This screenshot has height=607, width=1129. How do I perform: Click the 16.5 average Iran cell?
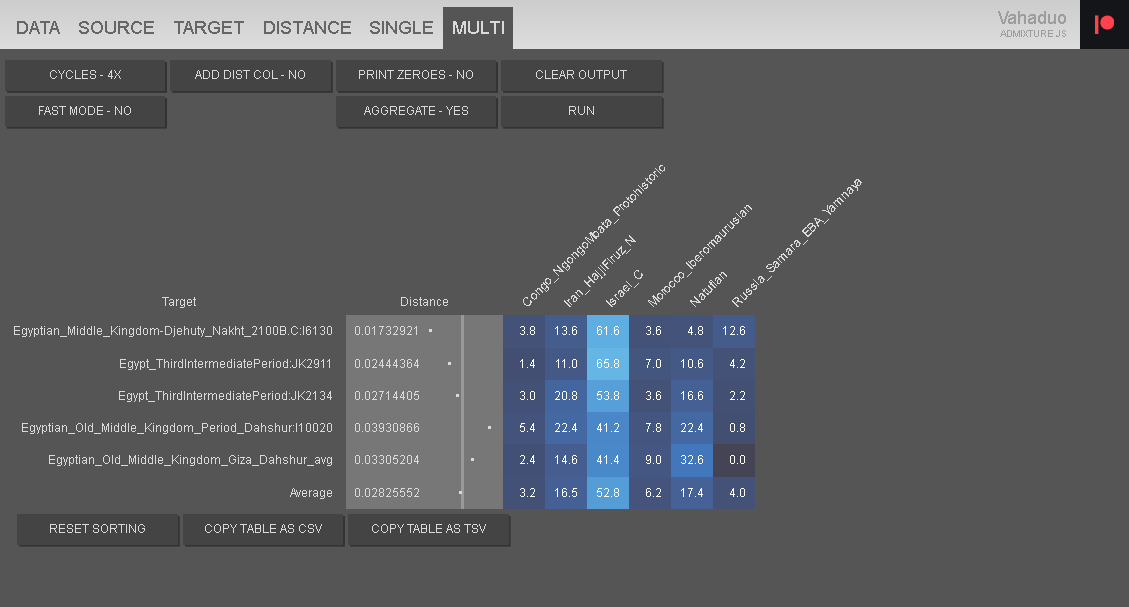pyautogui.click(x=566, y=493)
